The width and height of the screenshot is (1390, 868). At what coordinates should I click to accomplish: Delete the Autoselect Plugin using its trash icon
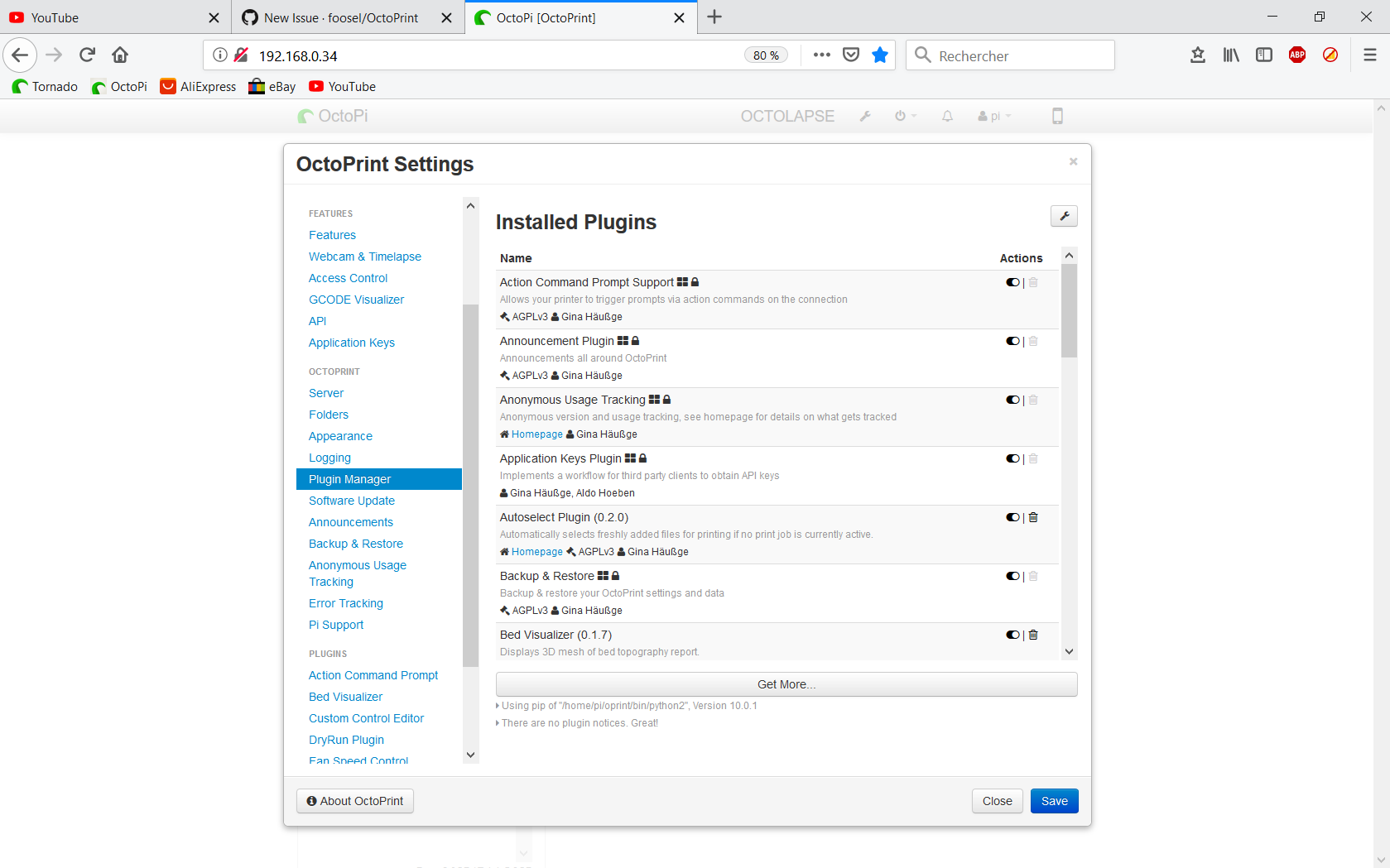(x=1032, y=516)
